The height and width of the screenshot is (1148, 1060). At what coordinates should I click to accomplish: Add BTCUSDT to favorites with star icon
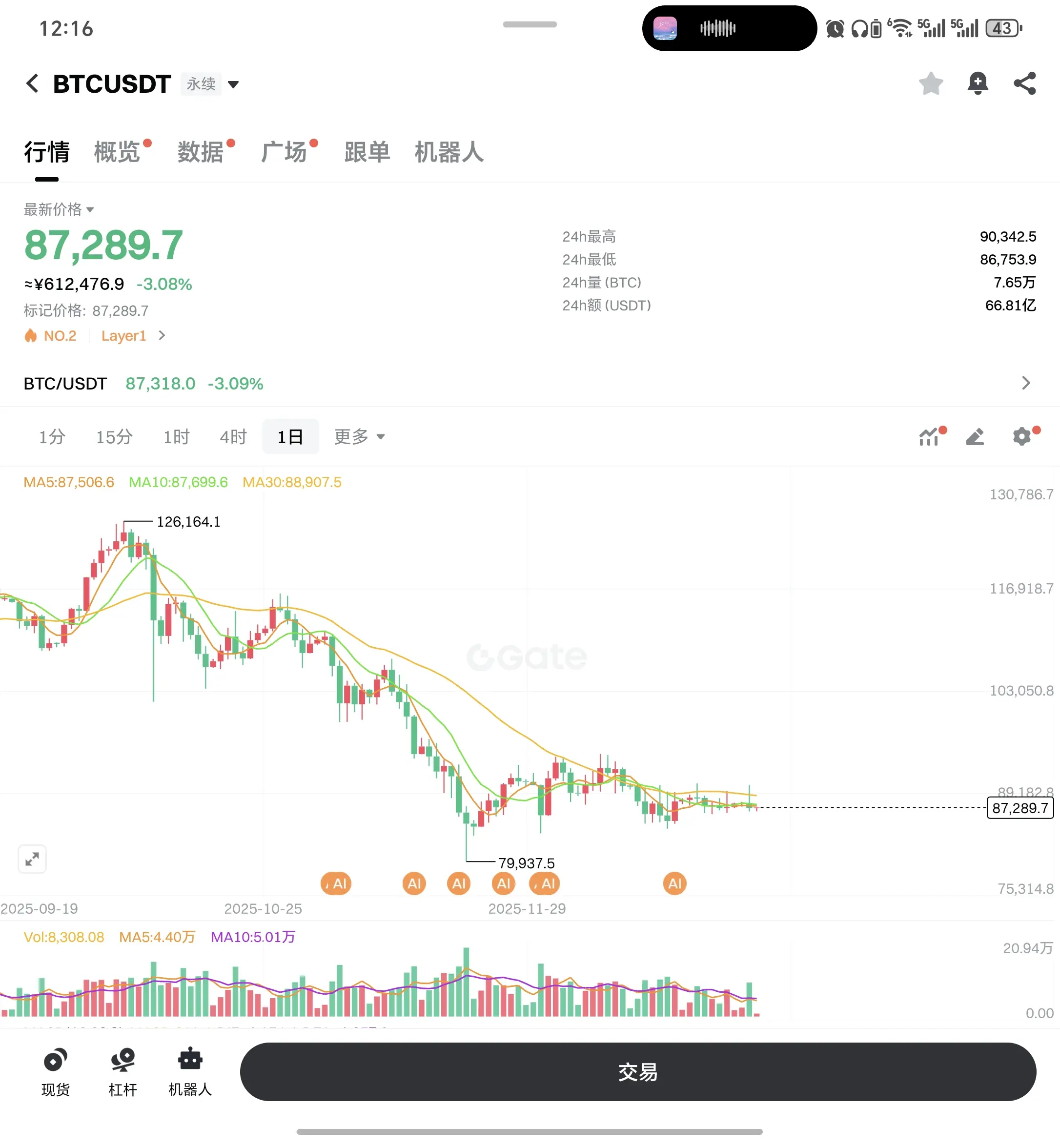tap(930, 84)
